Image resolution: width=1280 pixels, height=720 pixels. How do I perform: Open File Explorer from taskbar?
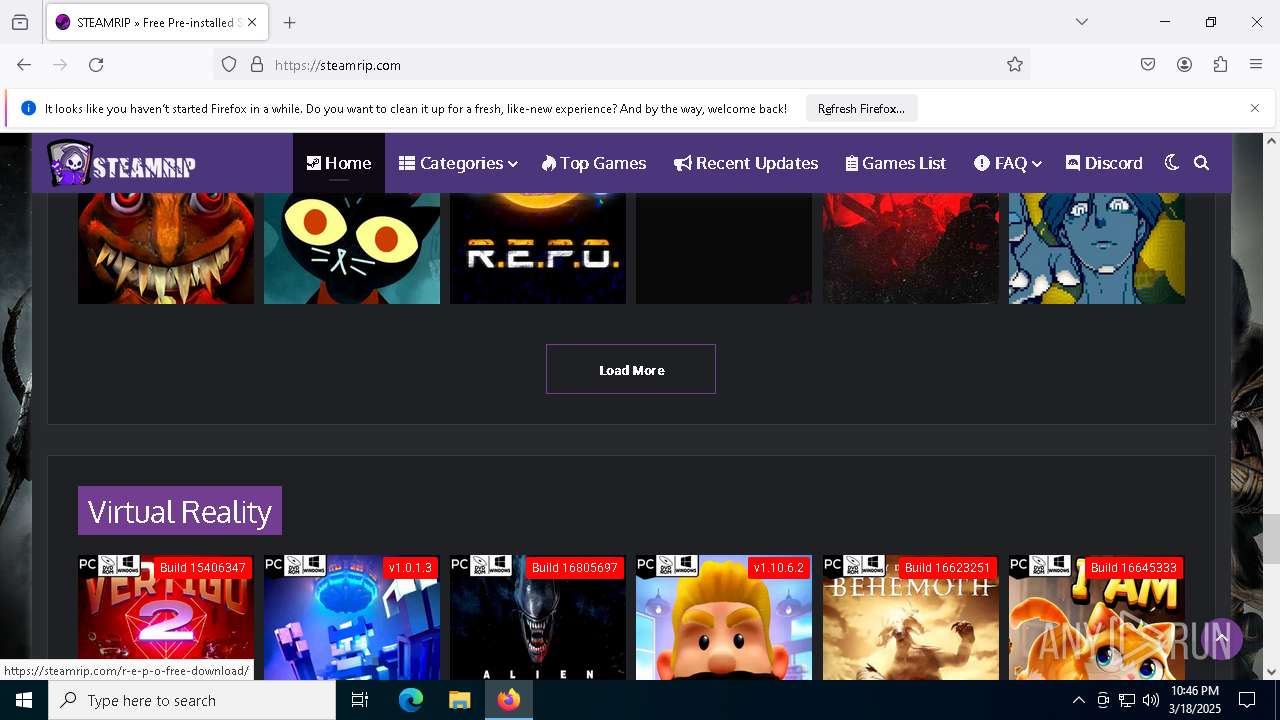tap(459, 700)
